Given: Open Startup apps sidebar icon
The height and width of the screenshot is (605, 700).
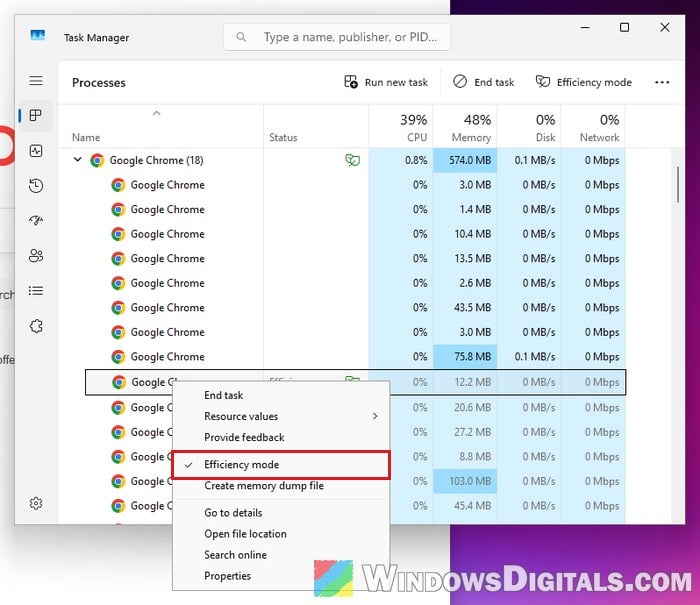Looking at the screenshot, I should 36,221.
